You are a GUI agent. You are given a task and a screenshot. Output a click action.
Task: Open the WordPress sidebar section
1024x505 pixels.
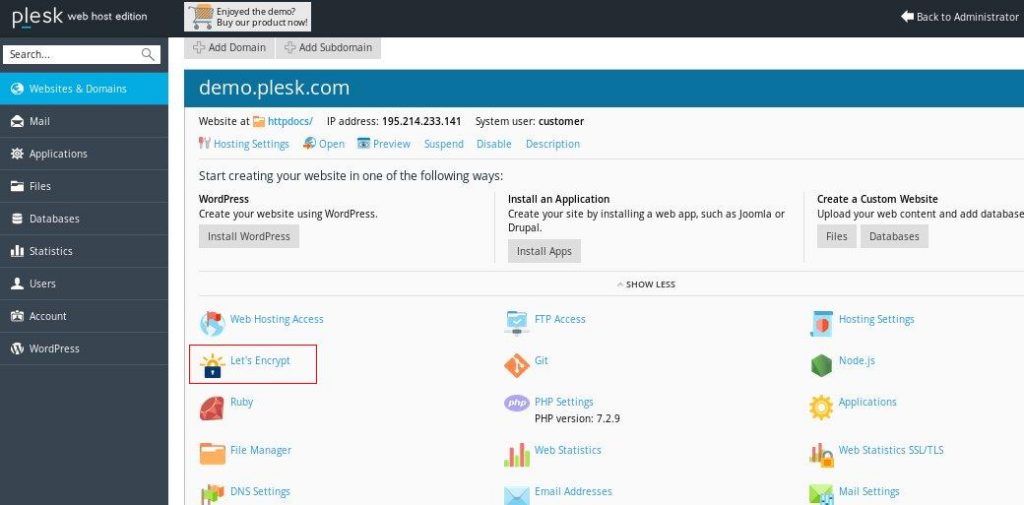click(x=84, y=348)
